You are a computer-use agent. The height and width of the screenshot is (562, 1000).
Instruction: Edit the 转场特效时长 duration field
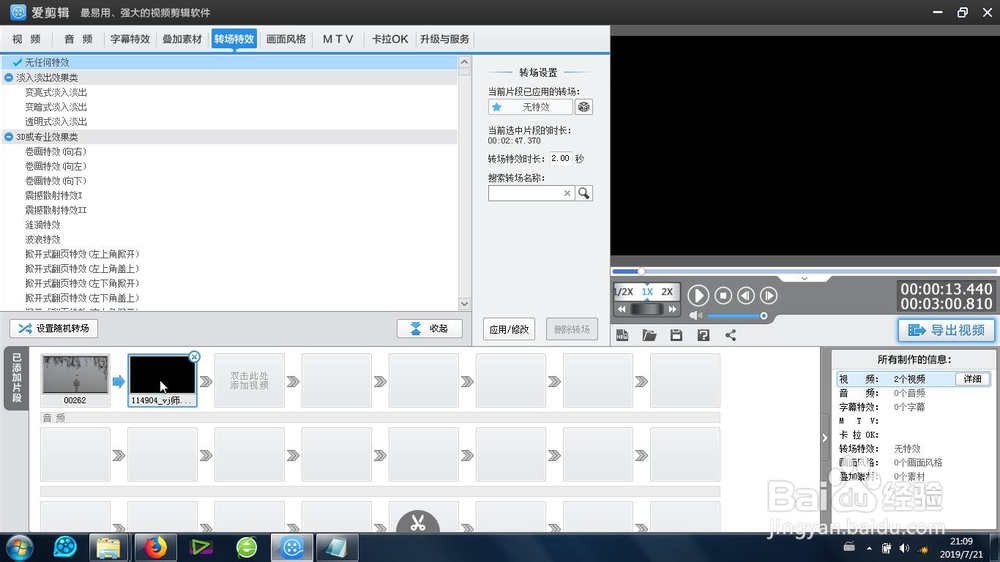(x=561, y=158)
